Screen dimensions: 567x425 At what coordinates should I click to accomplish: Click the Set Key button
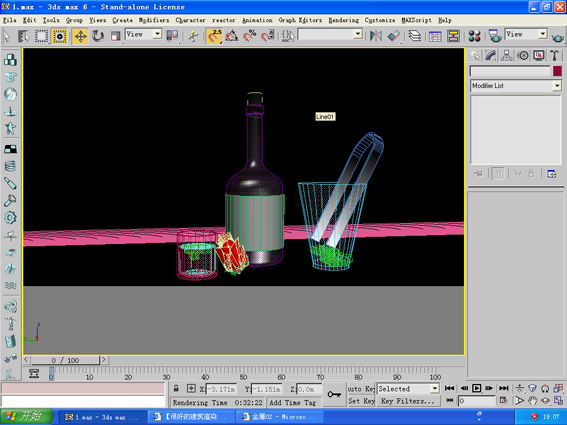point(361,401)
